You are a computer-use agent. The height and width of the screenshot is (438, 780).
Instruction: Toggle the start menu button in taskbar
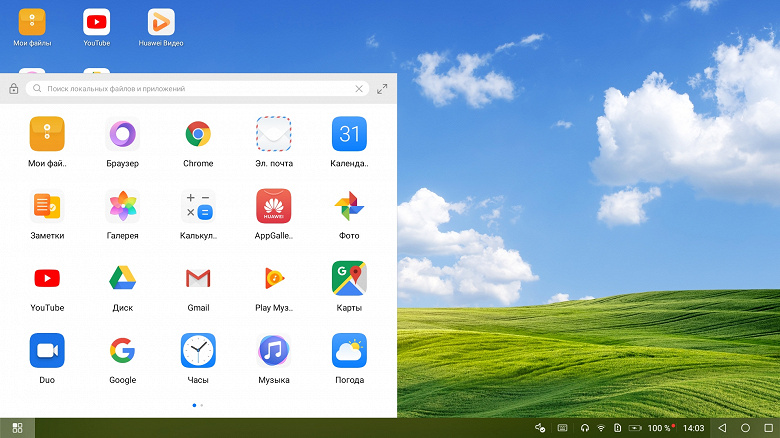point(17,428)
